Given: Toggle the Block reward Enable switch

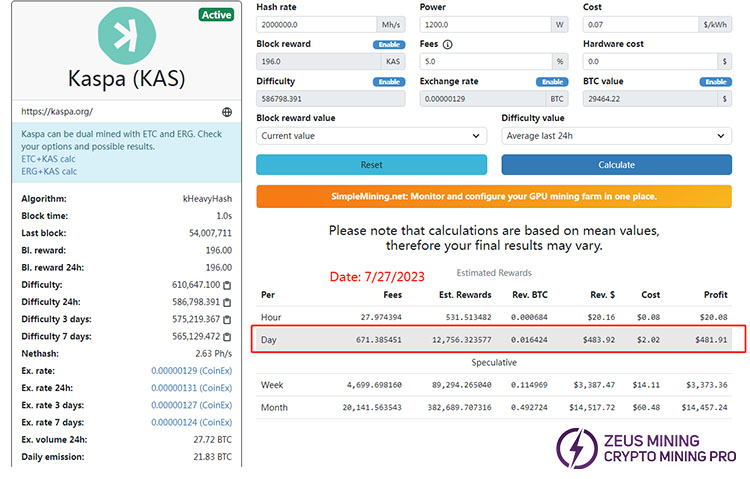Looking at the screenshot, I should pos(388,45).
